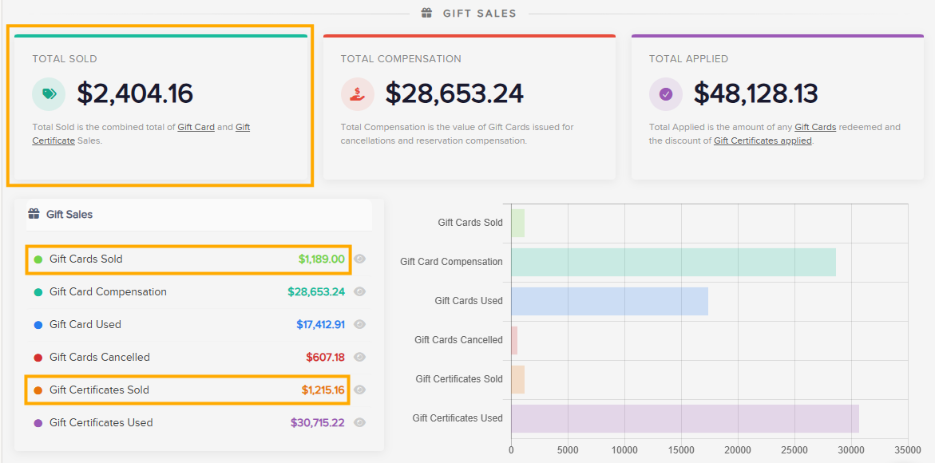This screenshot has height=463, width=936.
Task: Click the Gift Cards Used chart bar
Action: (609, 301)
